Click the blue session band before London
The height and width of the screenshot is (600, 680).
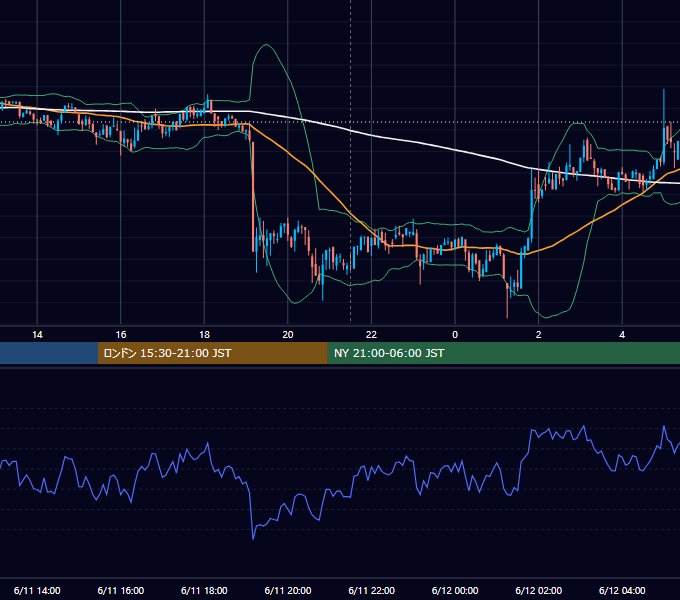(49, 353)
